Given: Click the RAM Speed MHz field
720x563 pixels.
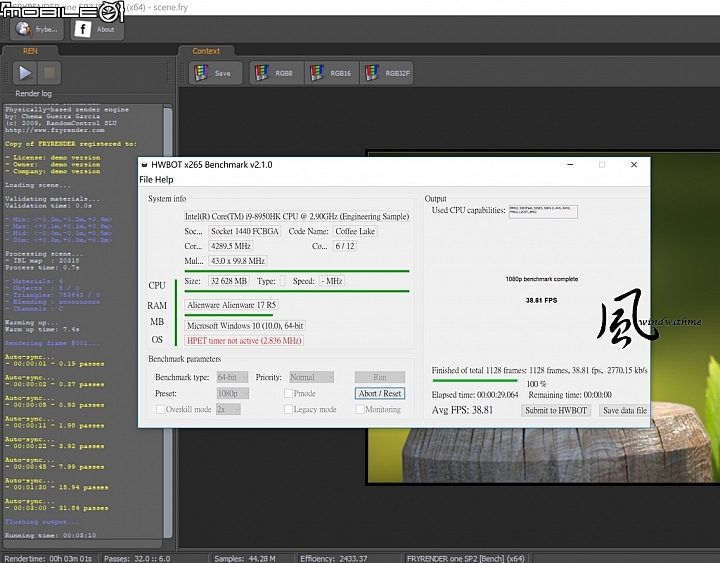Looking at the screenshot, I should [x=332, y=281].
